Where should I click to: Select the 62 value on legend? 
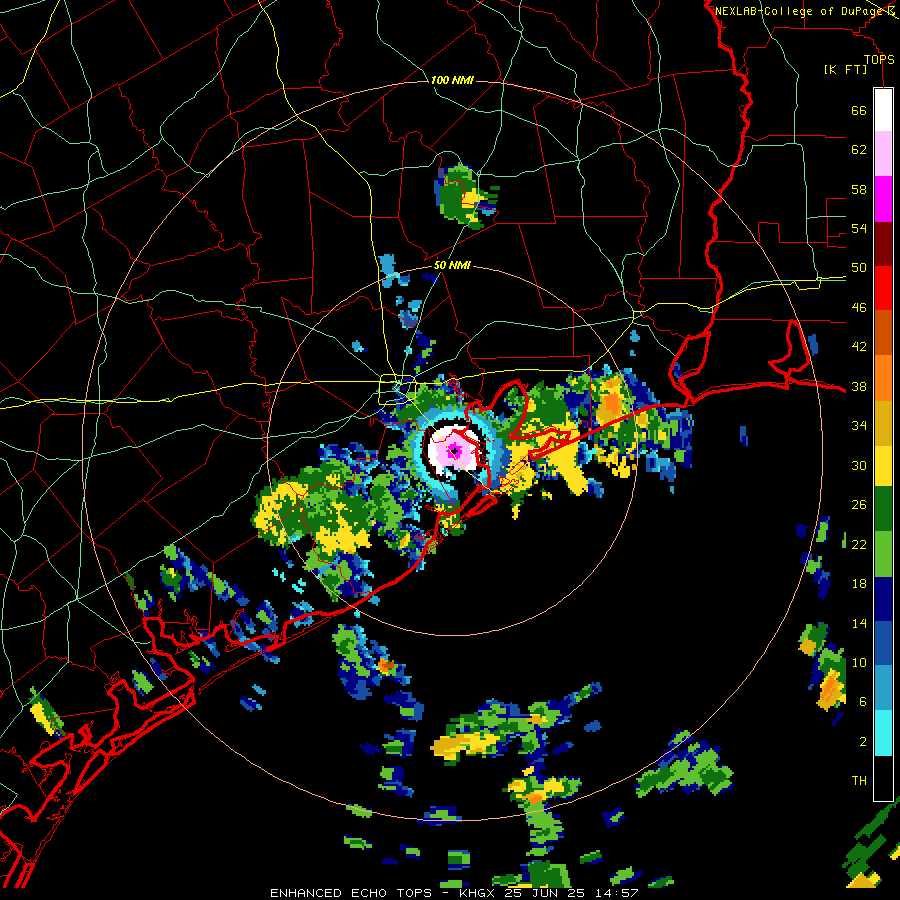[859, 149]
